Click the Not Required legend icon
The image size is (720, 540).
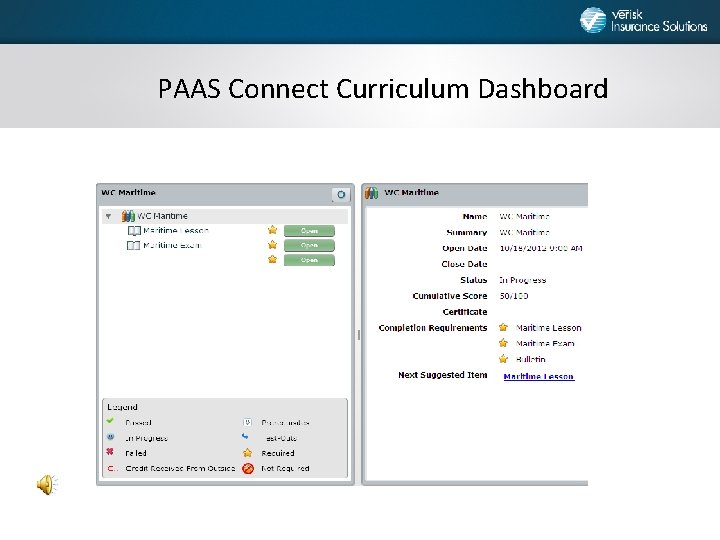tap(248, 468)
